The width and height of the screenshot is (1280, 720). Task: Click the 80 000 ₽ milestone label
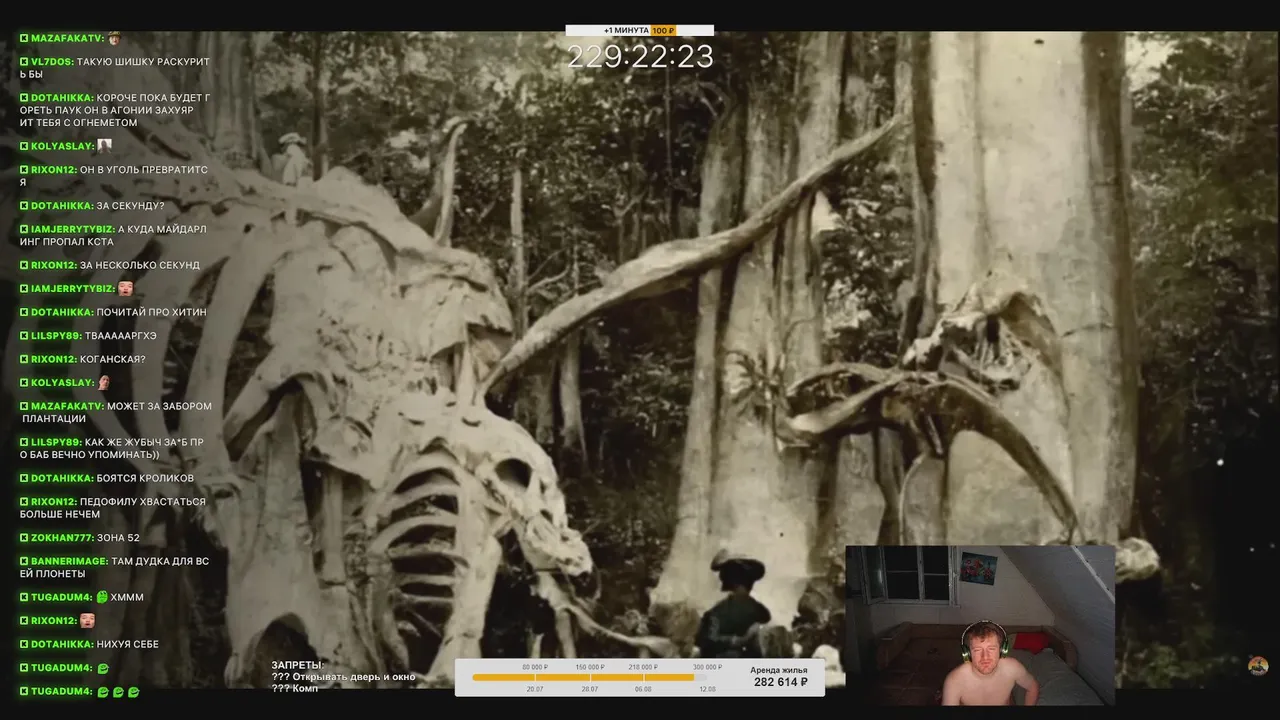point(535,667)
